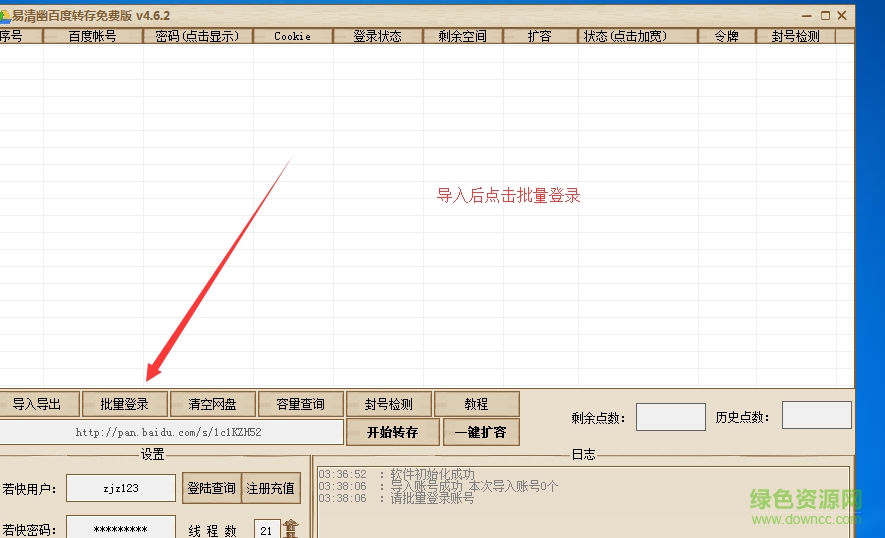Click the 历史点数 box
The image size is (885, 538).
point(816,415)
